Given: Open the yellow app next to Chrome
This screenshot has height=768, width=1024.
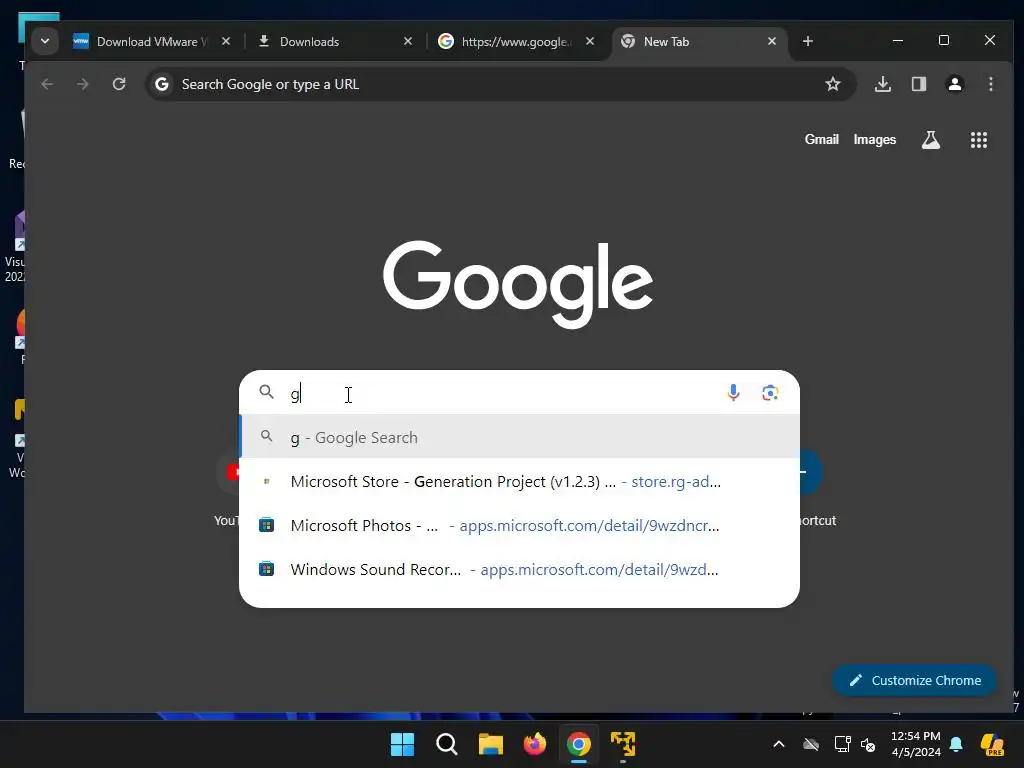Looking at the screenshot, I should pos(623,744).
